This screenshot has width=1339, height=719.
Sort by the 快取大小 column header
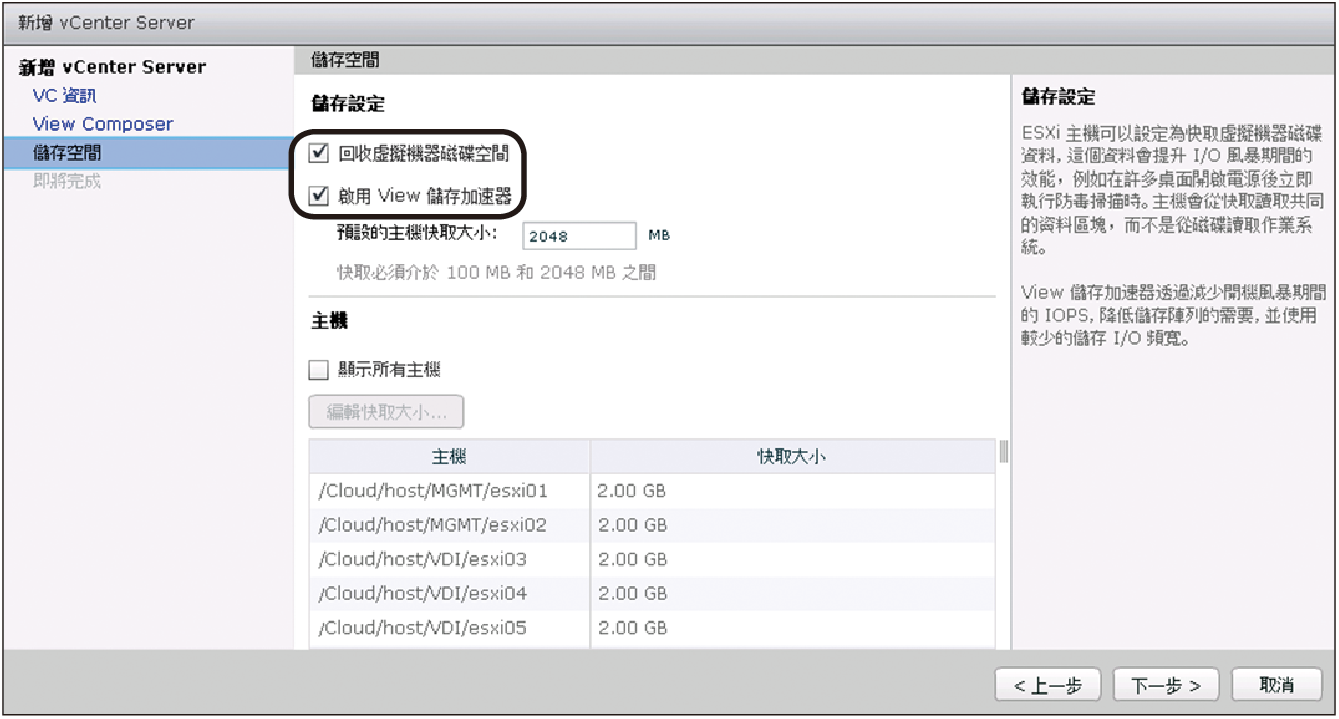tap(792, 456)
